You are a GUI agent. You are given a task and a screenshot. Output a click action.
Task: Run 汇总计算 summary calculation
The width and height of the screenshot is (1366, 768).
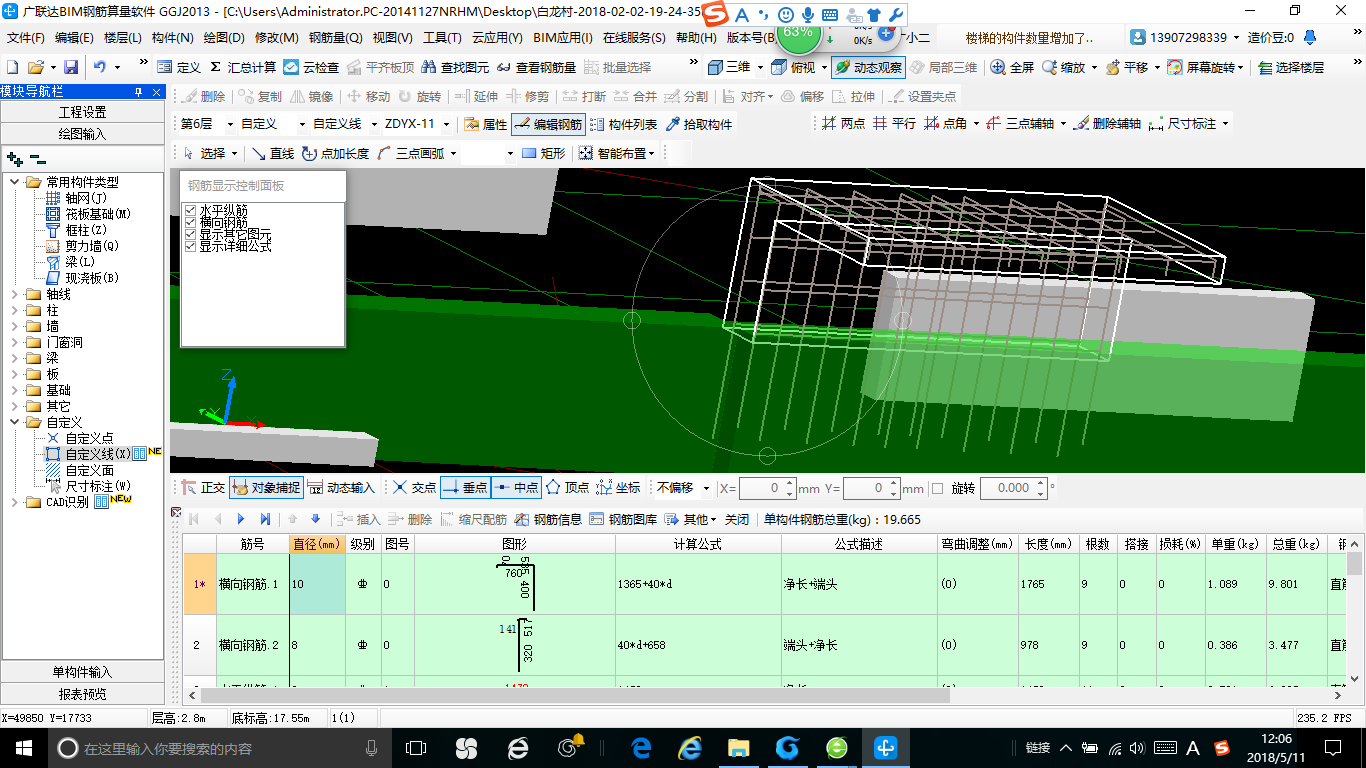pos(242,67)
